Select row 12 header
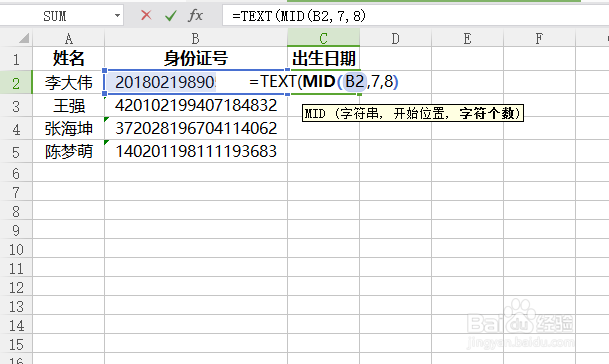This screenshot has height=364, width=609. point(16,287)
